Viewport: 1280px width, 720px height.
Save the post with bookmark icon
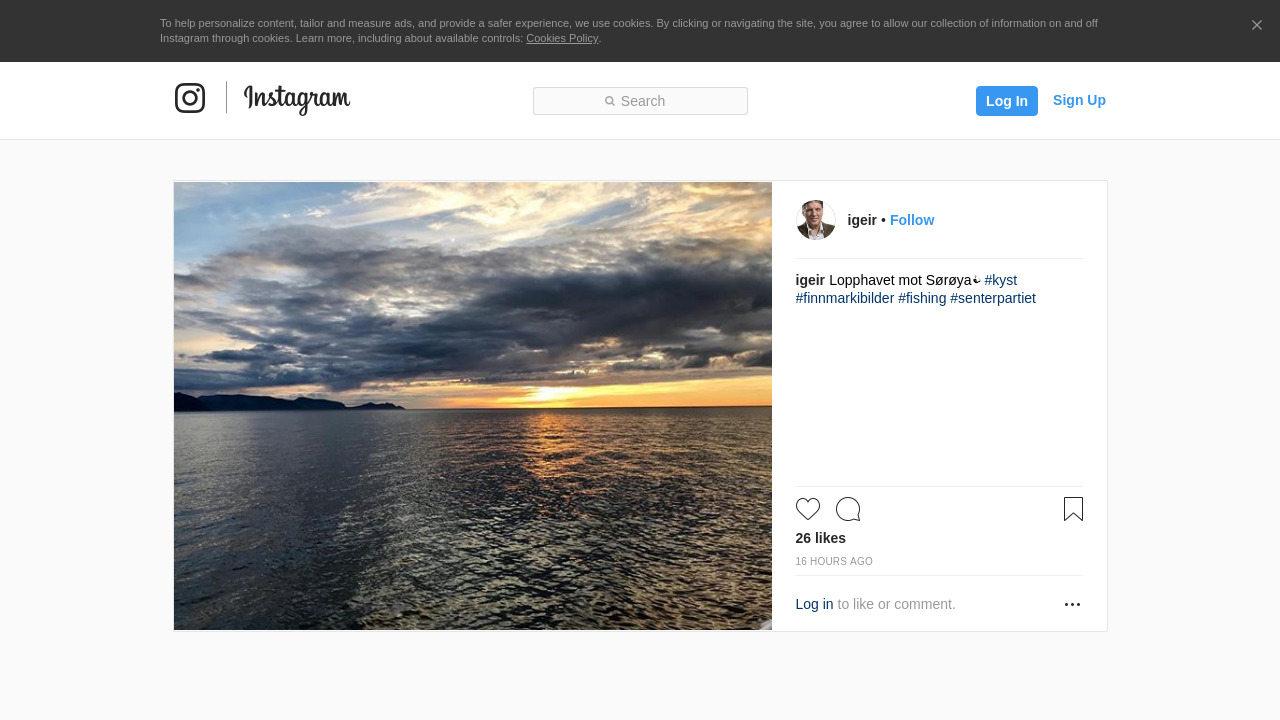(1073, 509)
